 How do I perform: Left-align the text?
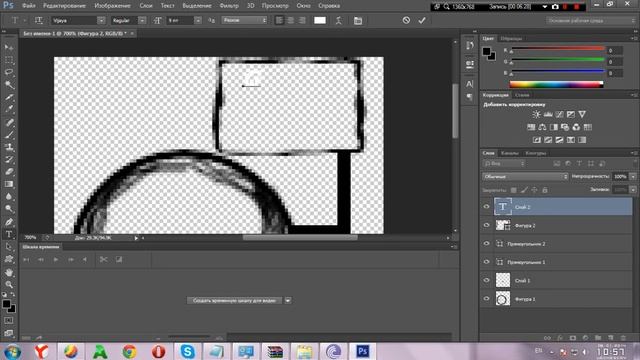tap(280, 20)
